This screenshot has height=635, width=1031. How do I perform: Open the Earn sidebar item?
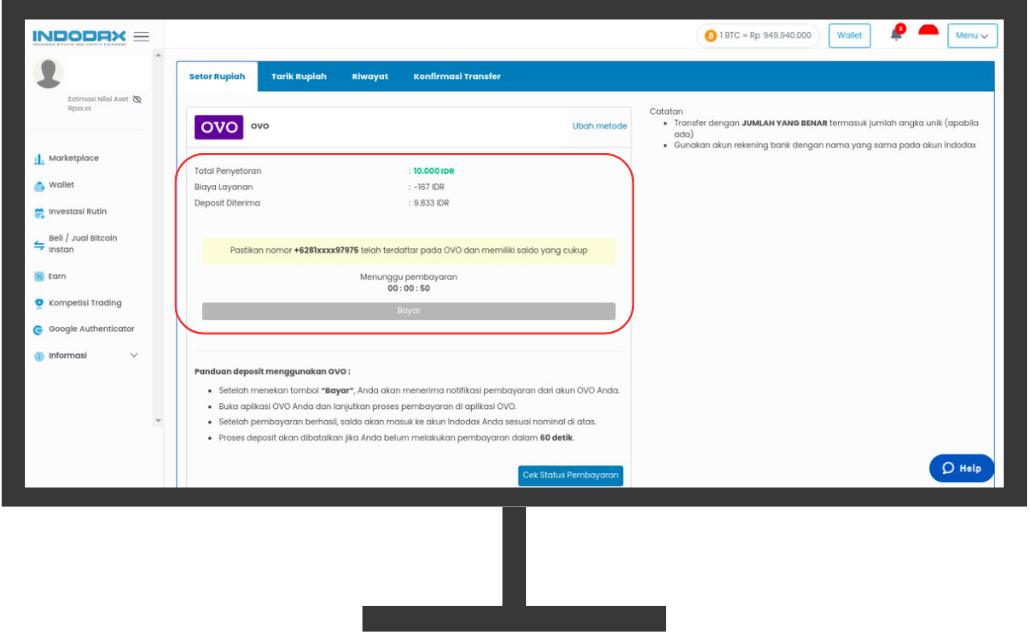tap(57, 277)
